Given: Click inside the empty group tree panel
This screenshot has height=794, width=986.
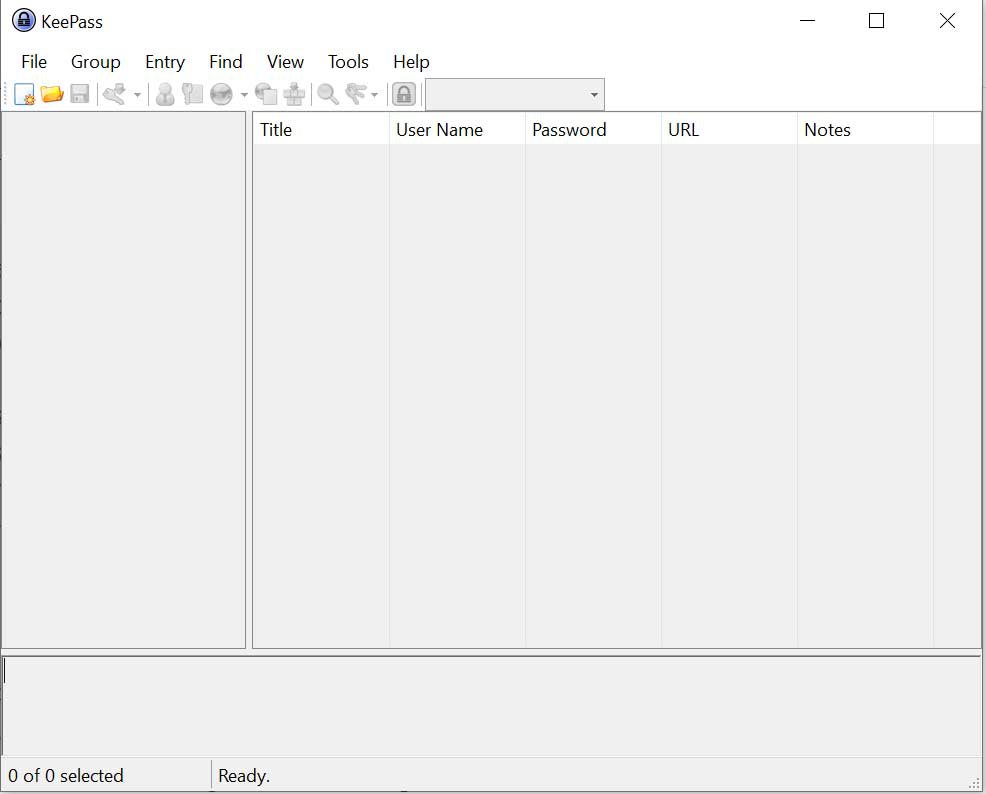Looking at the screenshot, I should (x=123, y=380).
